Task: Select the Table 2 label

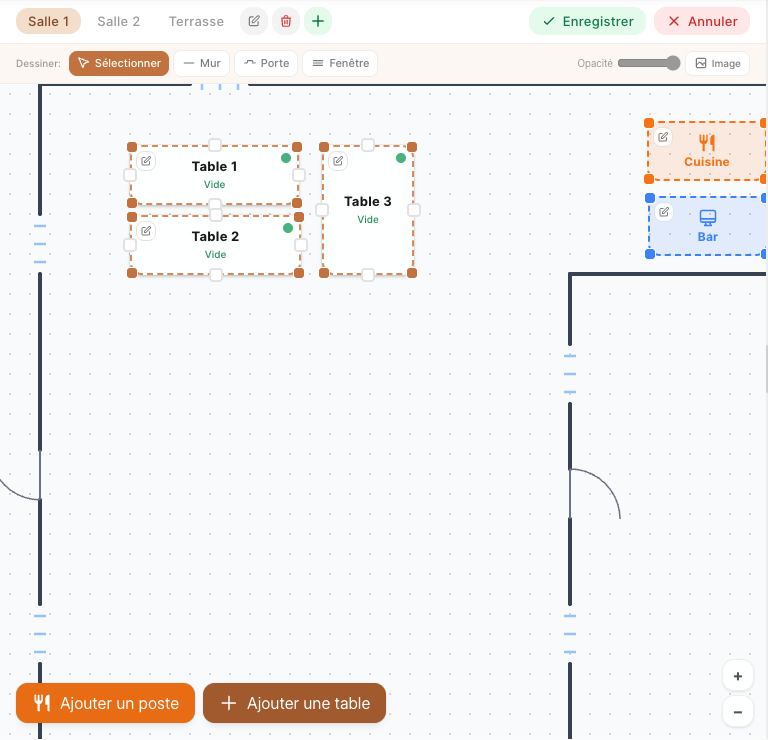Action: [x=216, y=237]
